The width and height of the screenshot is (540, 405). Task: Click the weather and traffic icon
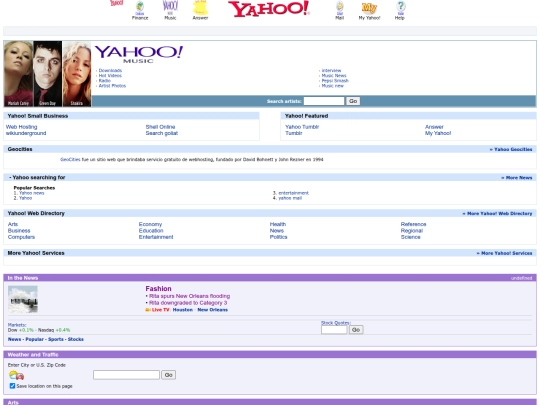(x=16, y=375)
